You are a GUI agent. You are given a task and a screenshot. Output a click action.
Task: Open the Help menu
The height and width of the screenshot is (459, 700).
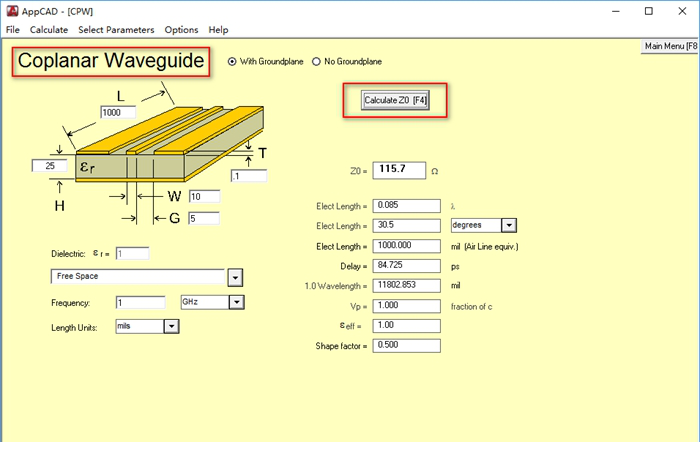click(218, 30)
